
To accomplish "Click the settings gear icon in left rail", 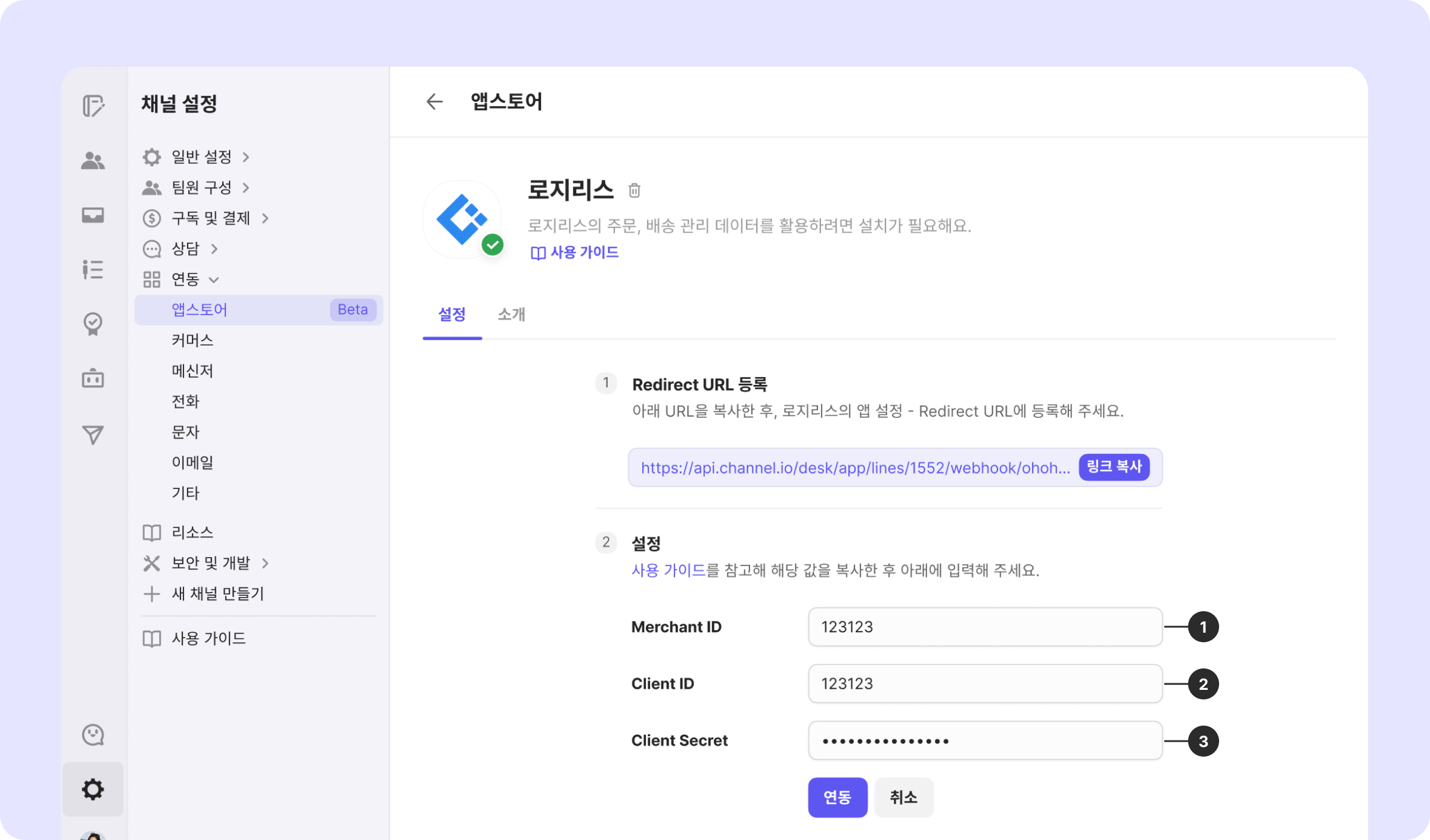I will point(93,789).
